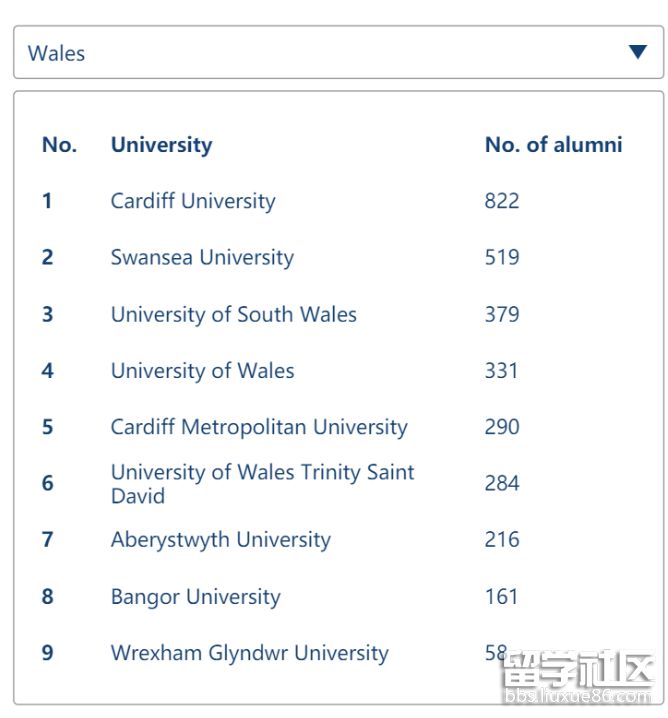Open the Swansea University entry
This screenshot has width=668, height=718.
coord(202,258)
